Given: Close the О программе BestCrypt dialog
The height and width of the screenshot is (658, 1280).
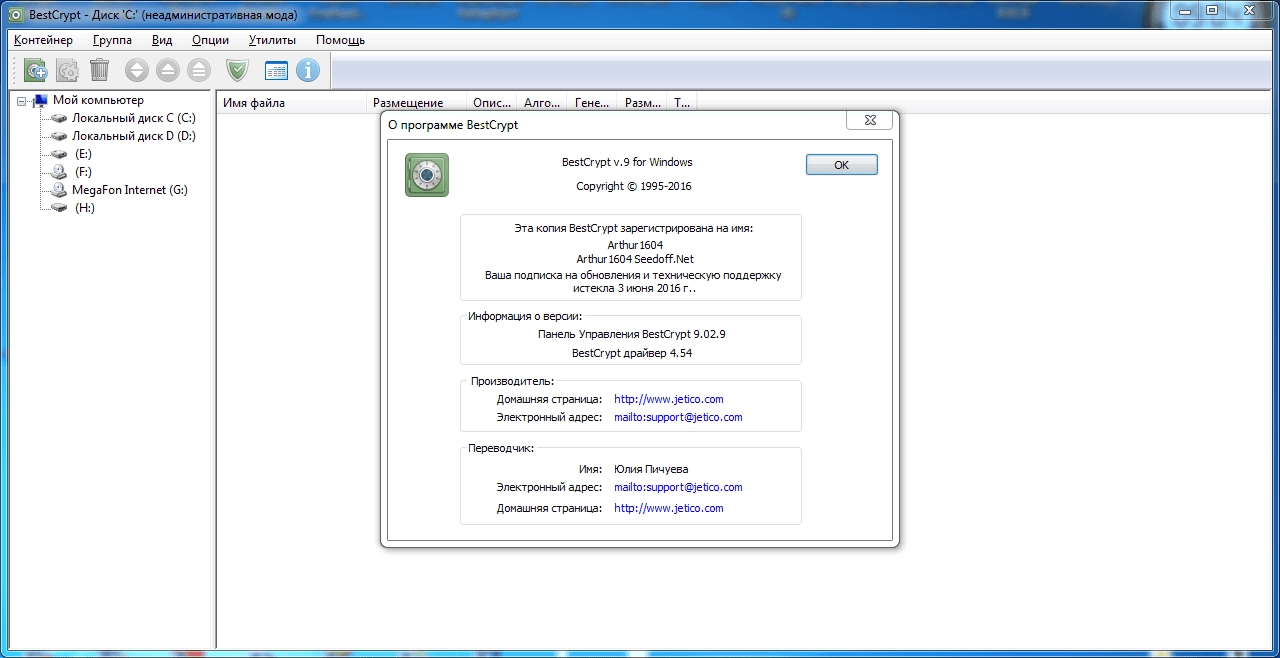Looking at the screenshot, I should pyautogui.click(x=868, y=120).
